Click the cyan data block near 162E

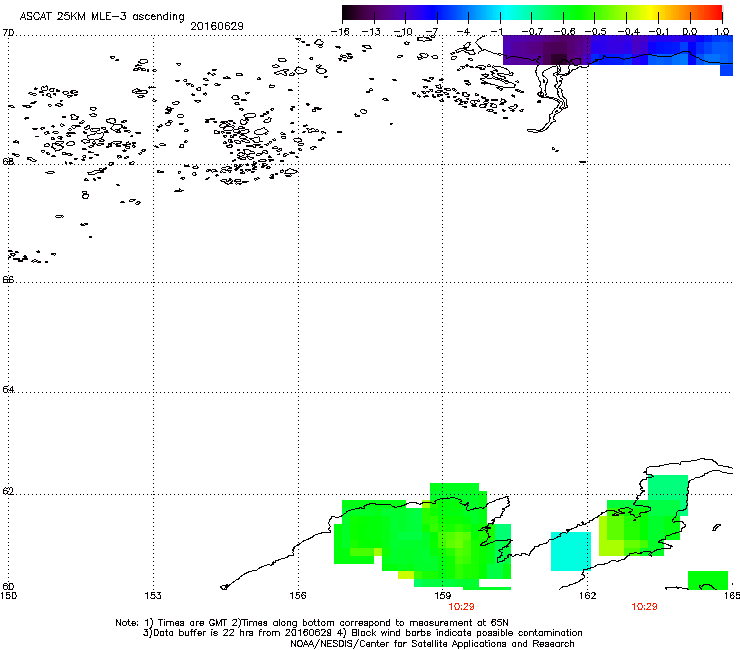click(x=571, y=551)
